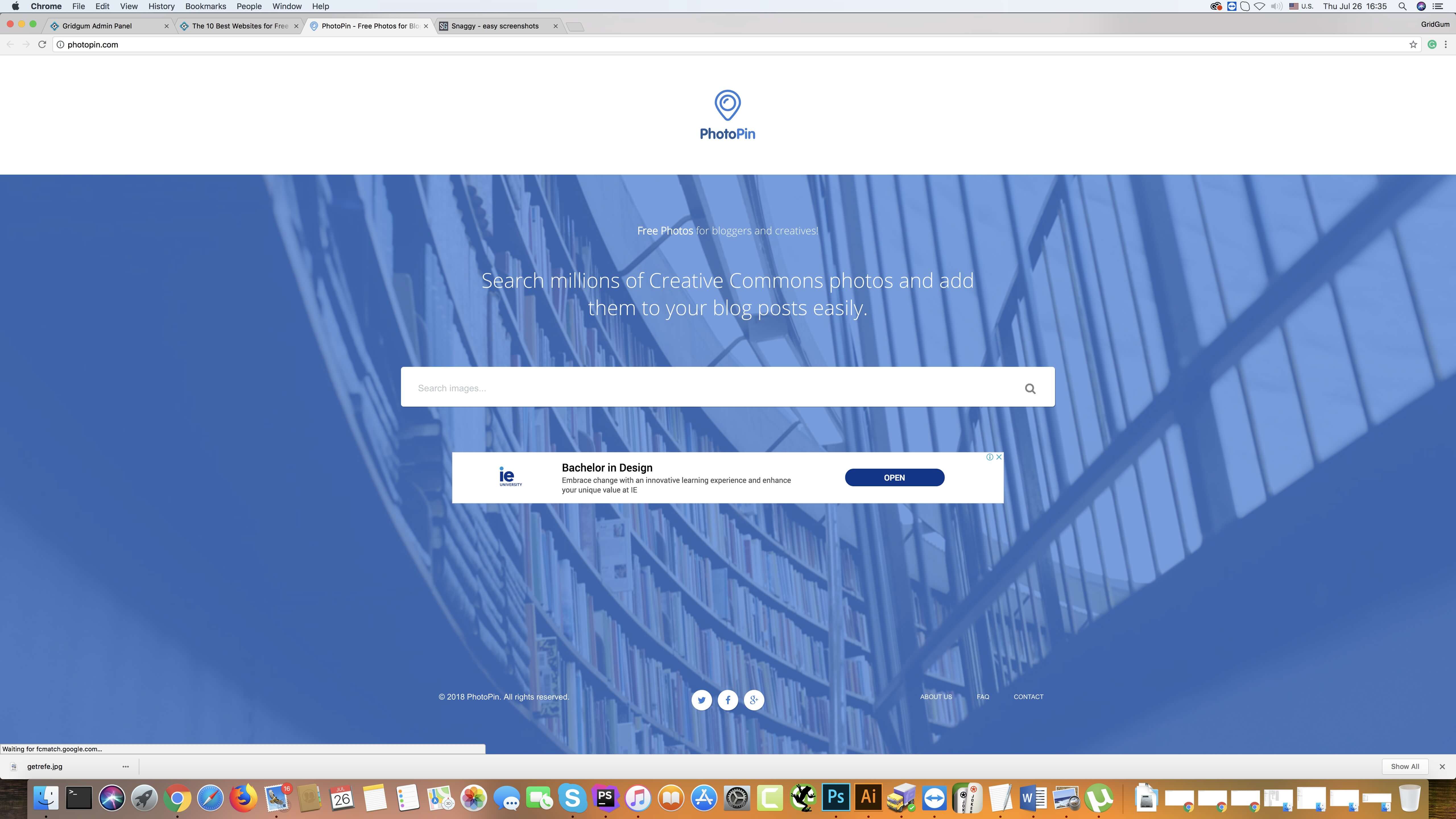The image size is (1456, 819).
Task: Launch Terminal from the dock
Action: [x=78, y=798]
